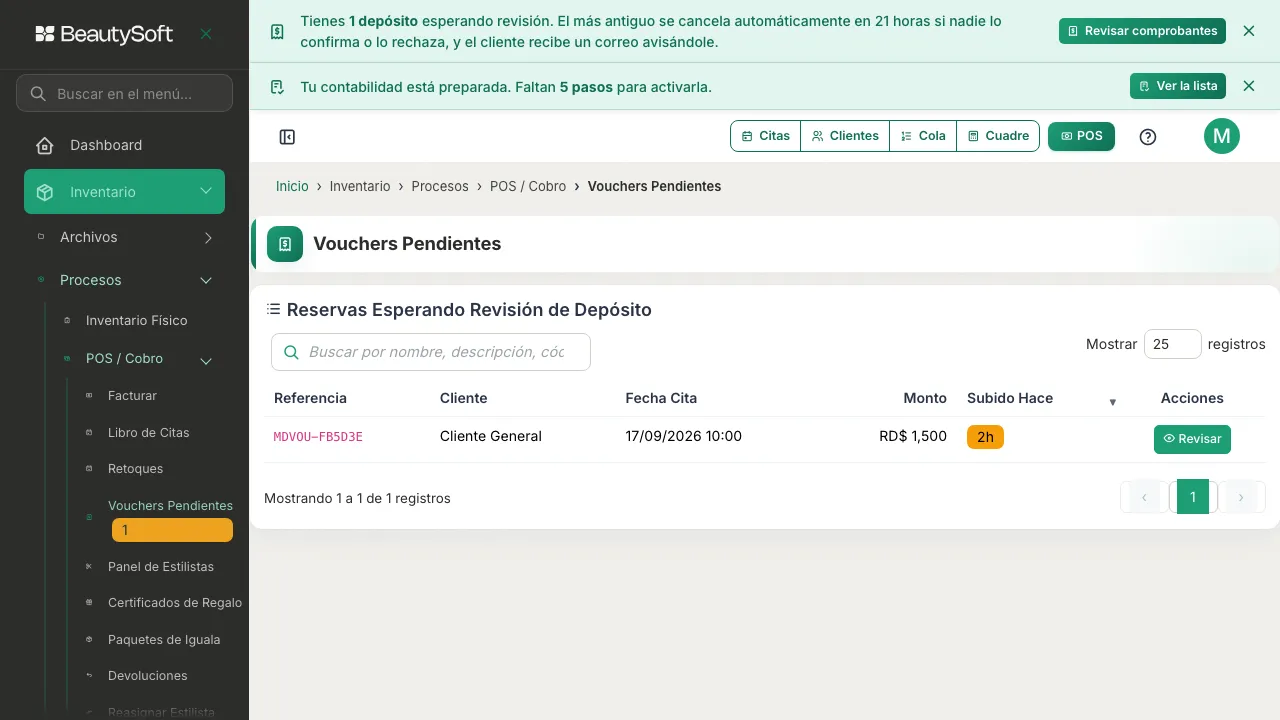Viewport: 1280px width, 720px height.
Task: Dismiss the pending deposit notification banner
Action: tap(1249, 31)
